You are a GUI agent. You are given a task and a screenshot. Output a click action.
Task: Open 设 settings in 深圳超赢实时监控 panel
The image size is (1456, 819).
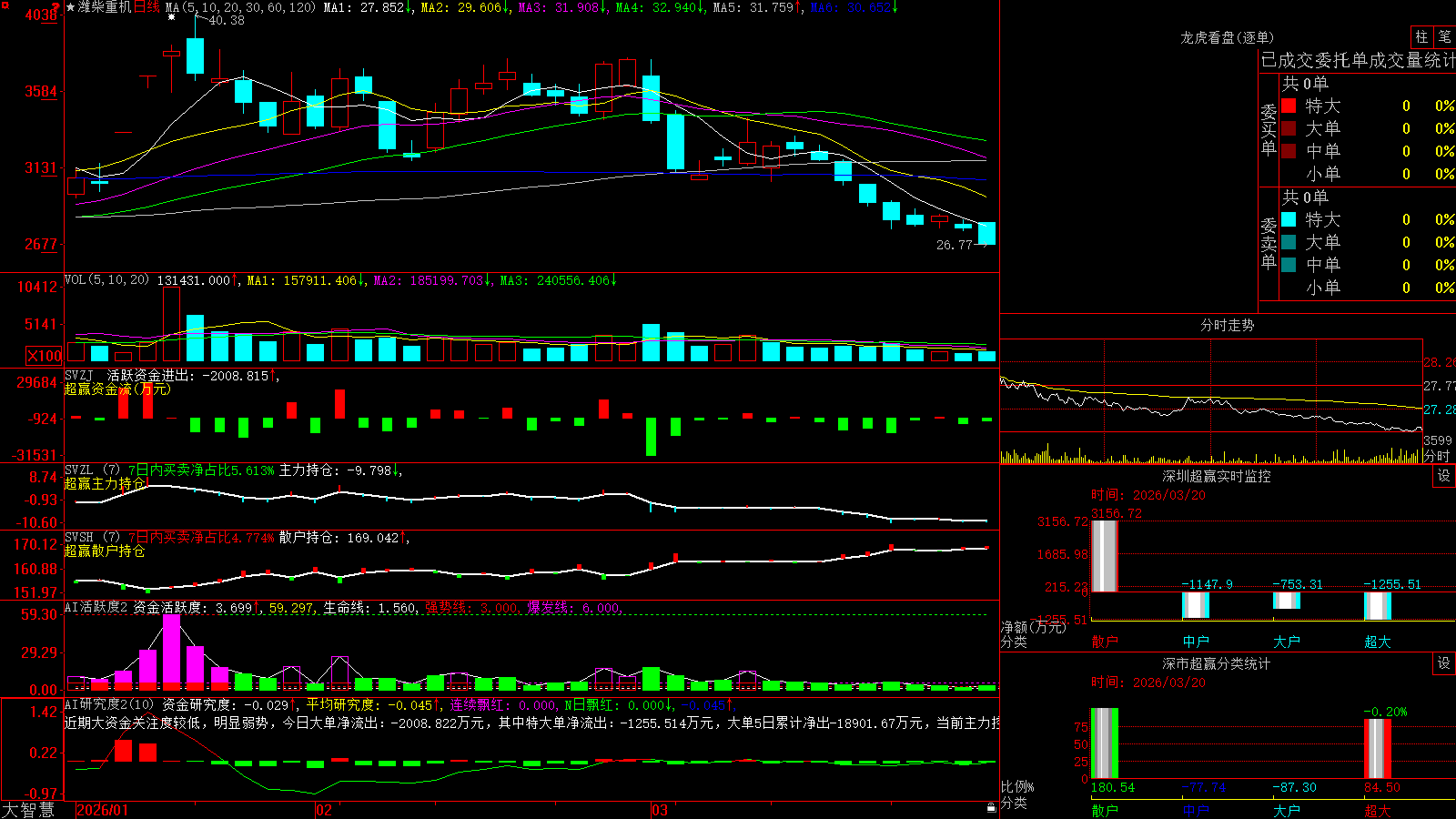[x=1444, y=476]
